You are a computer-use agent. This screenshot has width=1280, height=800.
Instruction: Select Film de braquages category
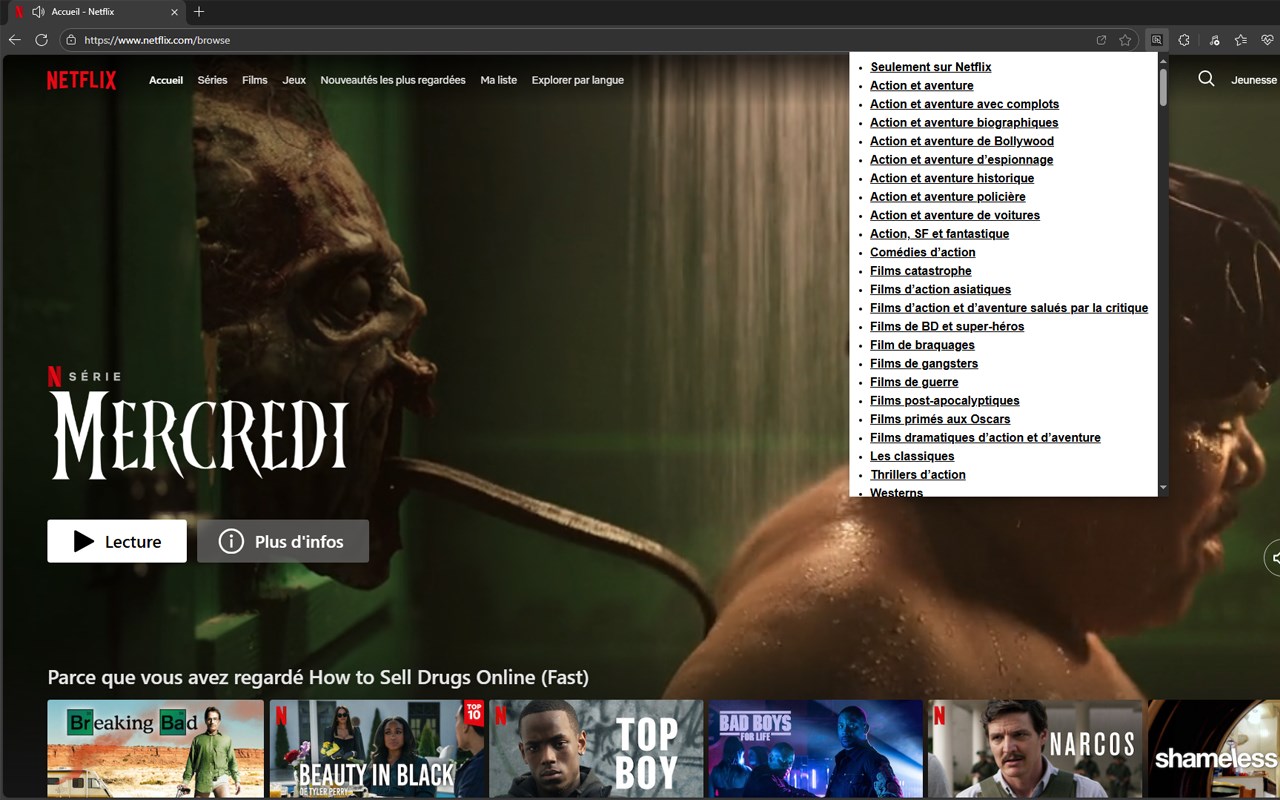pyautogui.click(x=922, y=345)
